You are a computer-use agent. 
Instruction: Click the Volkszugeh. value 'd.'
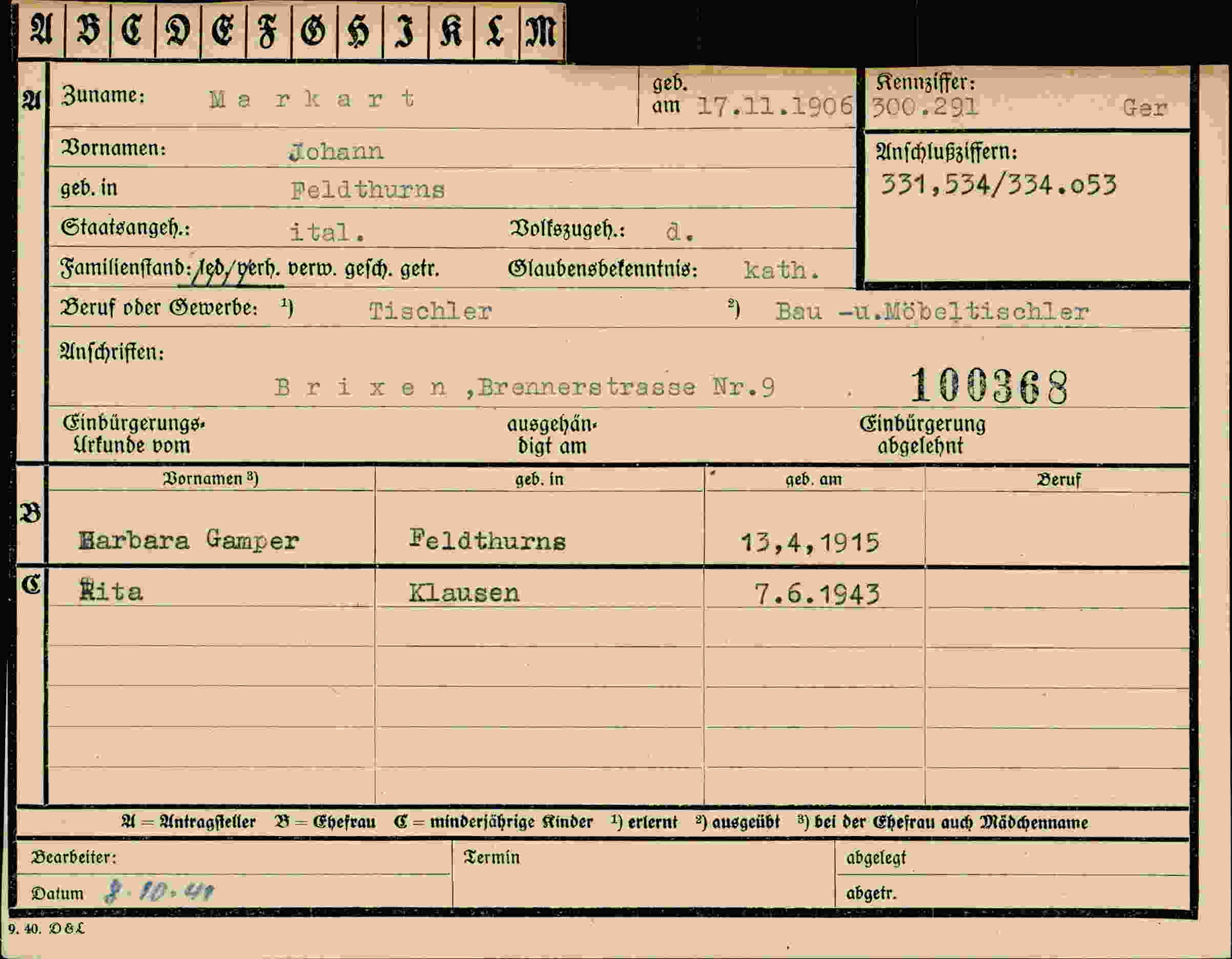680,232
